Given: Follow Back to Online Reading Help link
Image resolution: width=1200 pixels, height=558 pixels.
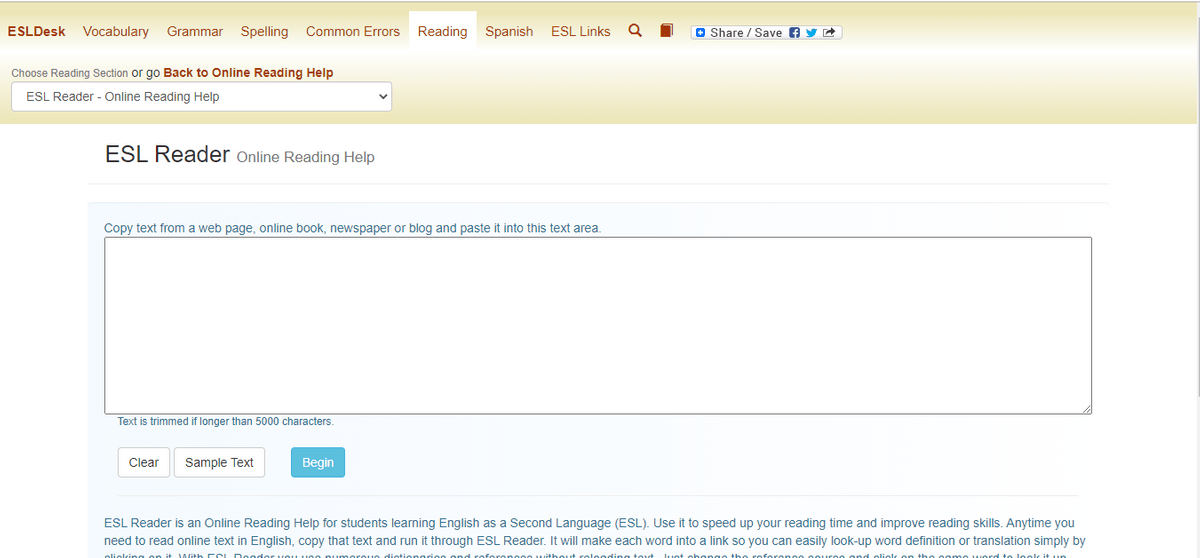Looking at the screenshot, I should pos(248,73).
